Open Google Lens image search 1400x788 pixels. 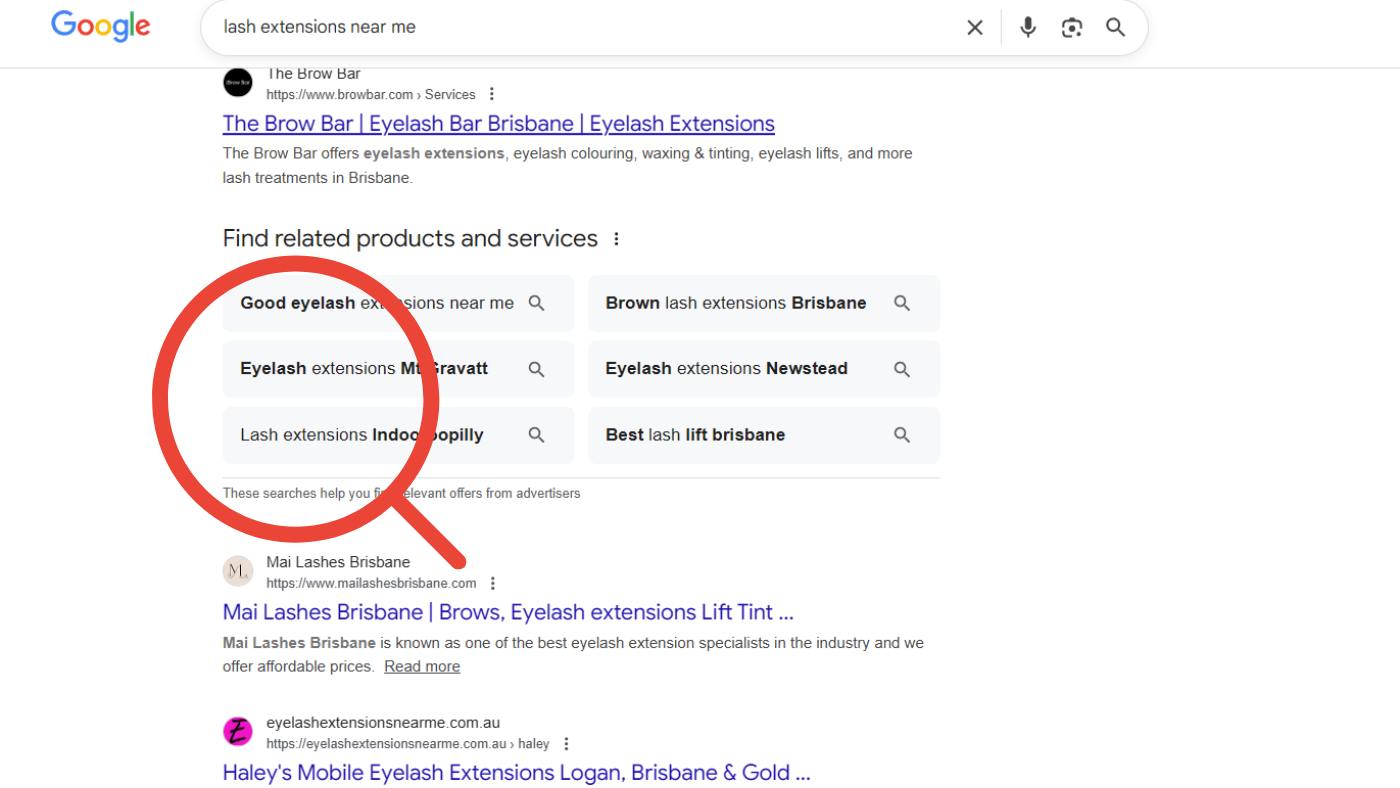(x=1072, y=28)
